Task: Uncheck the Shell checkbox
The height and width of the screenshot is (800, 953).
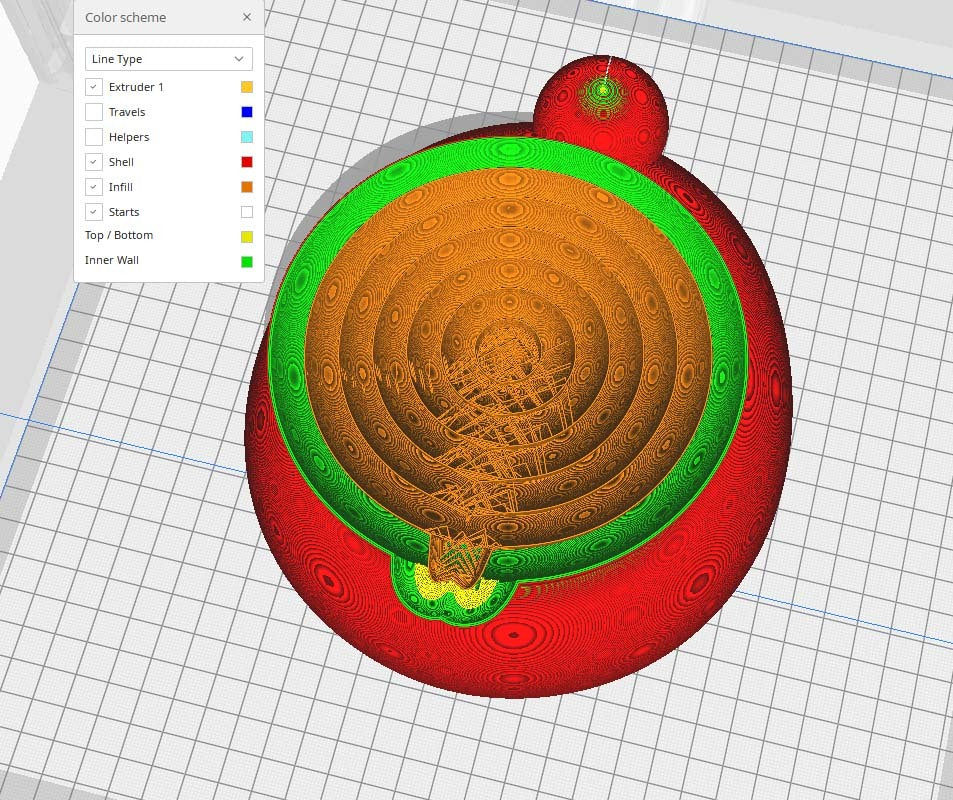Action: coord(94,162)
